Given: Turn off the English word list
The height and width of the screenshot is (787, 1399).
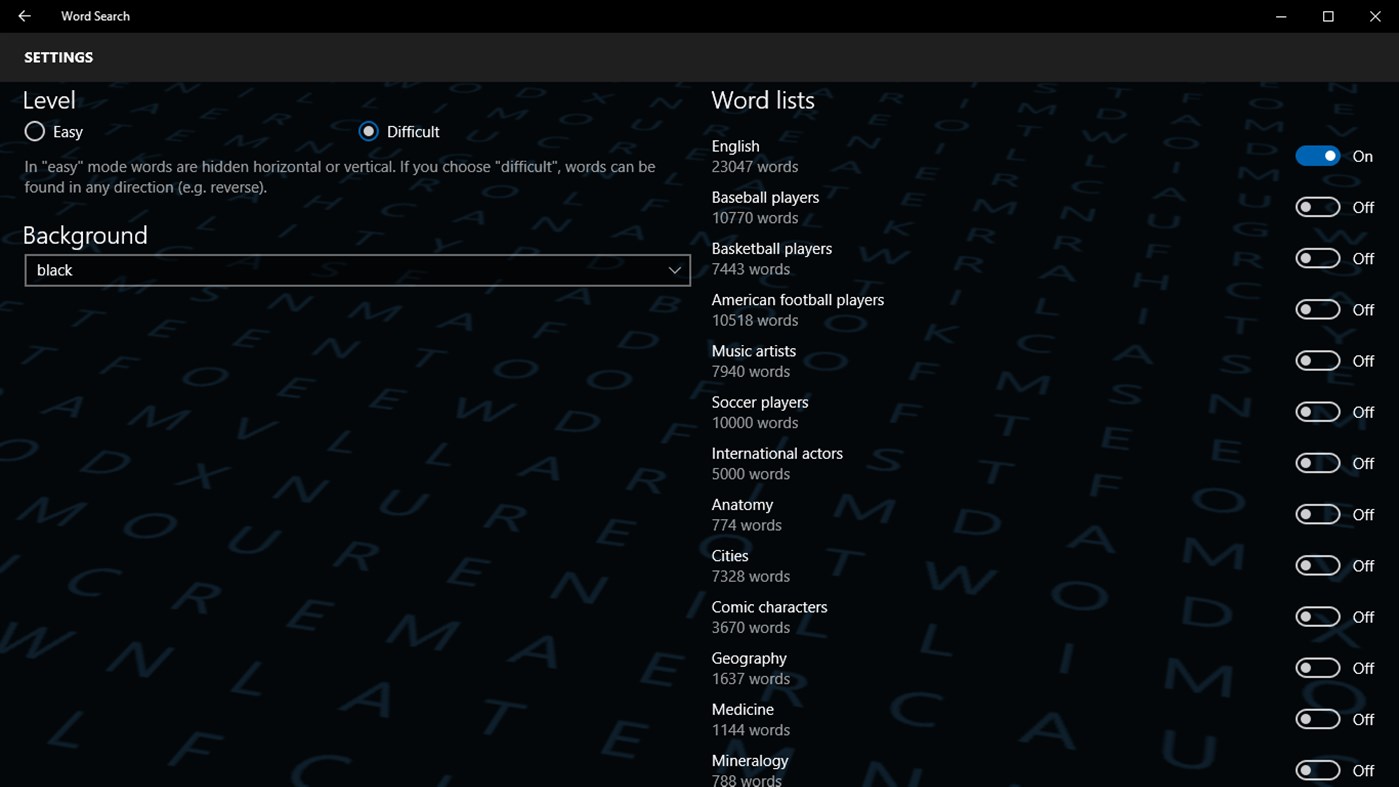Looking at the screenshot, I should 1317,155.
